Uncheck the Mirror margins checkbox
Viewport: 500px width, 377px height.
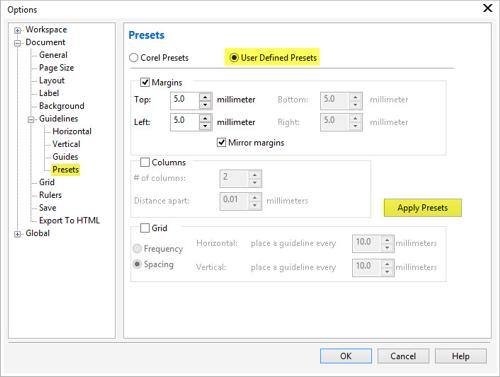coord(221,143)
